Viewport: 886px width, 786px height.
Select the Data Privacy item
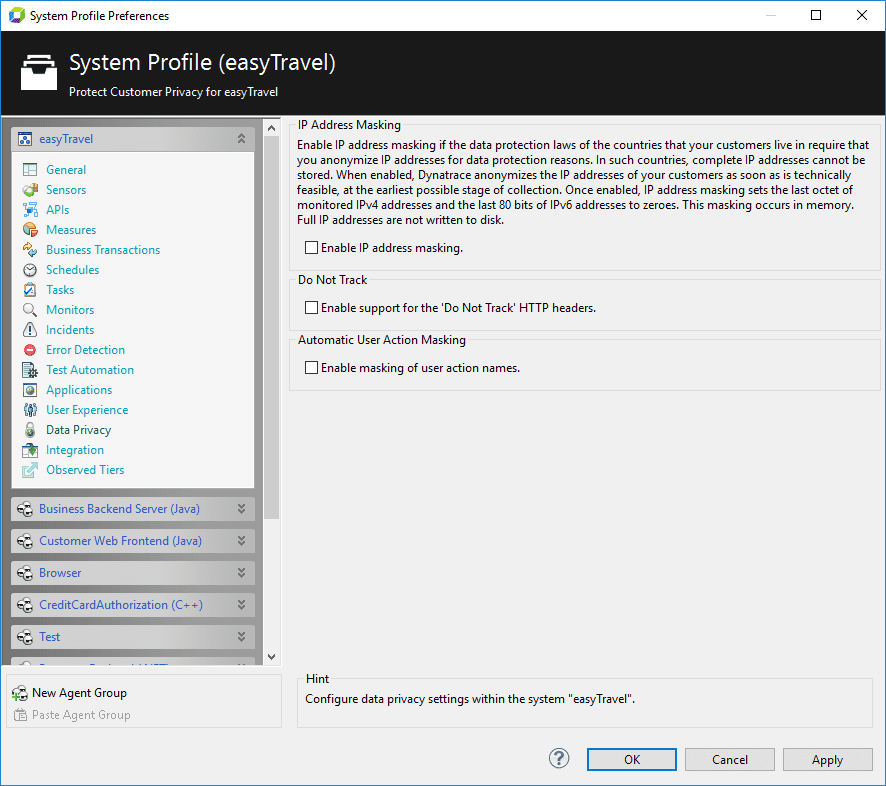pyautogui.click(x=79, y=430)
